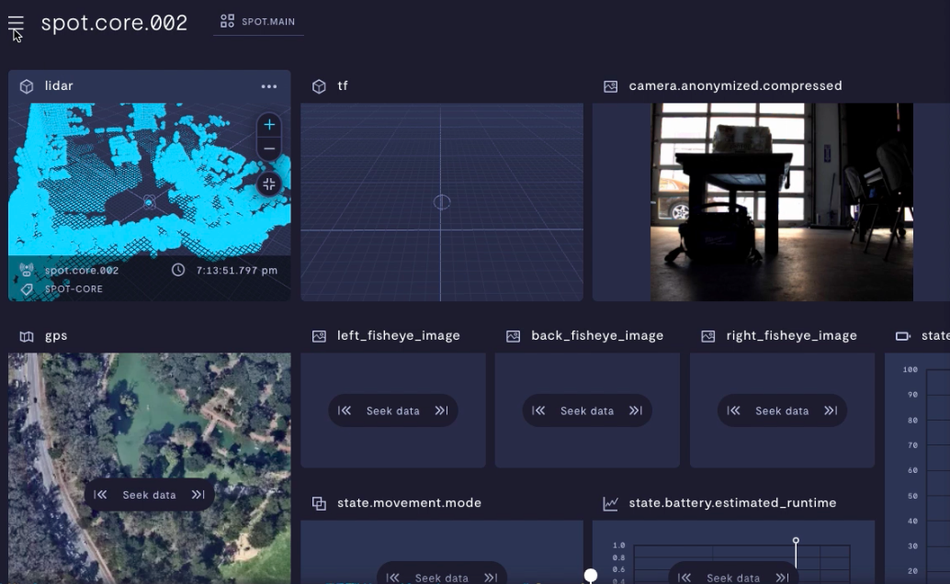Click the battery state panel icon
The width and height of the screenshot is (950, 584).
pyautogui.click(x=903, y=336)
